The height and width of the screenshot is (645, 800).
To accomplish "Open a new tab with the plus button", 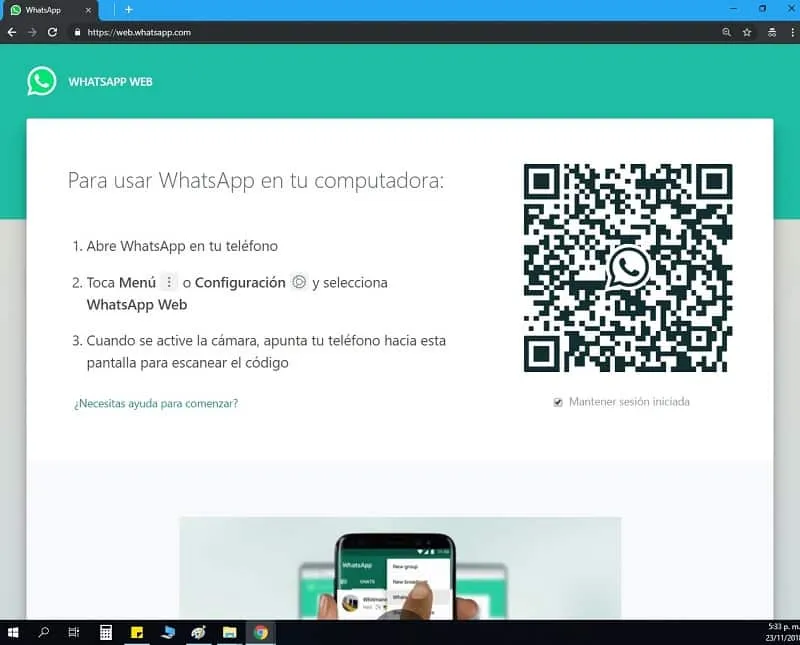I will click(x=128, y=10).
